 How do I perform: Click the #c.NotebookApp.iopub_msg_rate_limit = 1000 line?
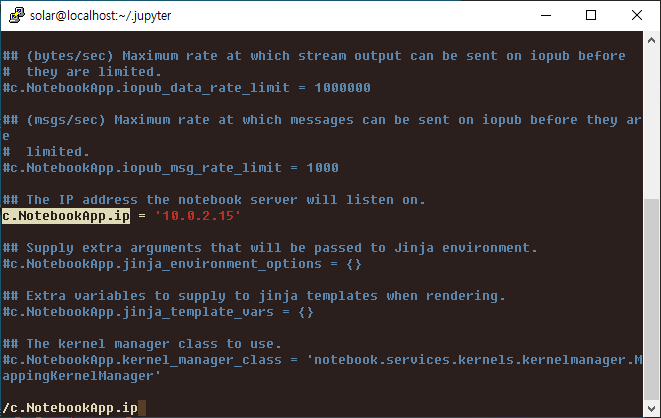(x=171, y=168)
